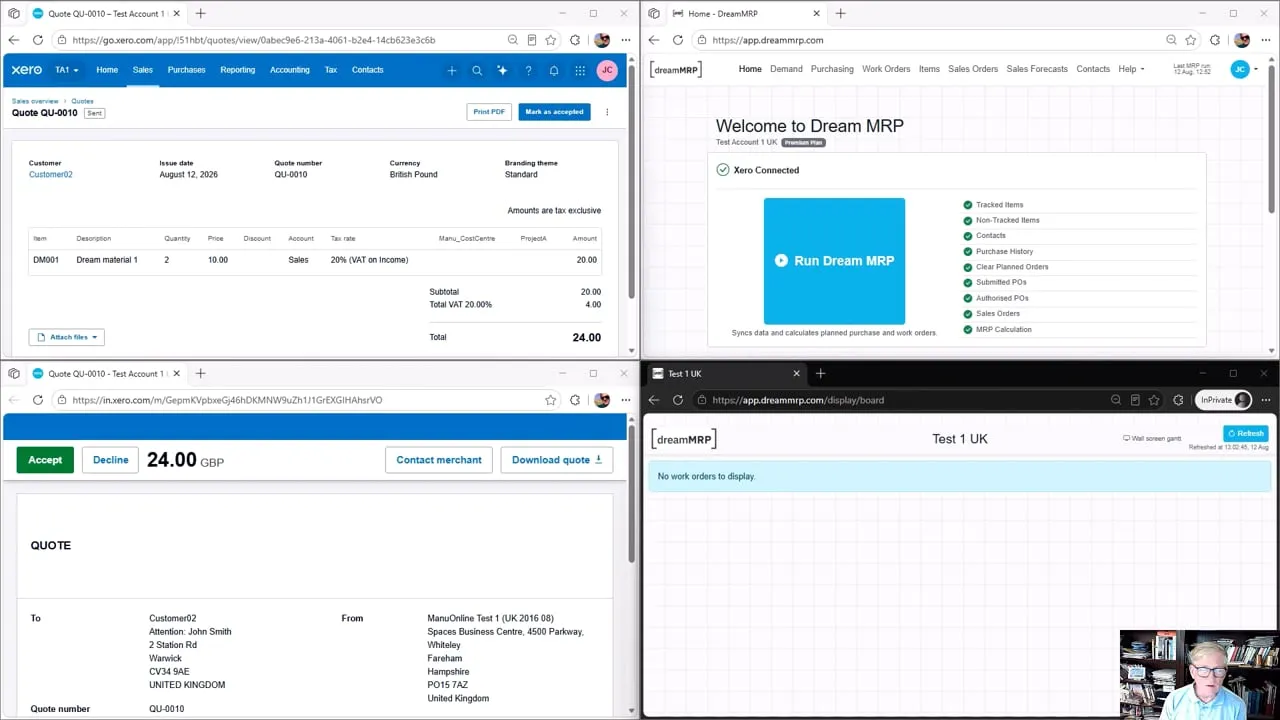Expand the Help menu in Dream MRP
The width and height of the screenshot is (1280, 720).
tap(1131, 69)
